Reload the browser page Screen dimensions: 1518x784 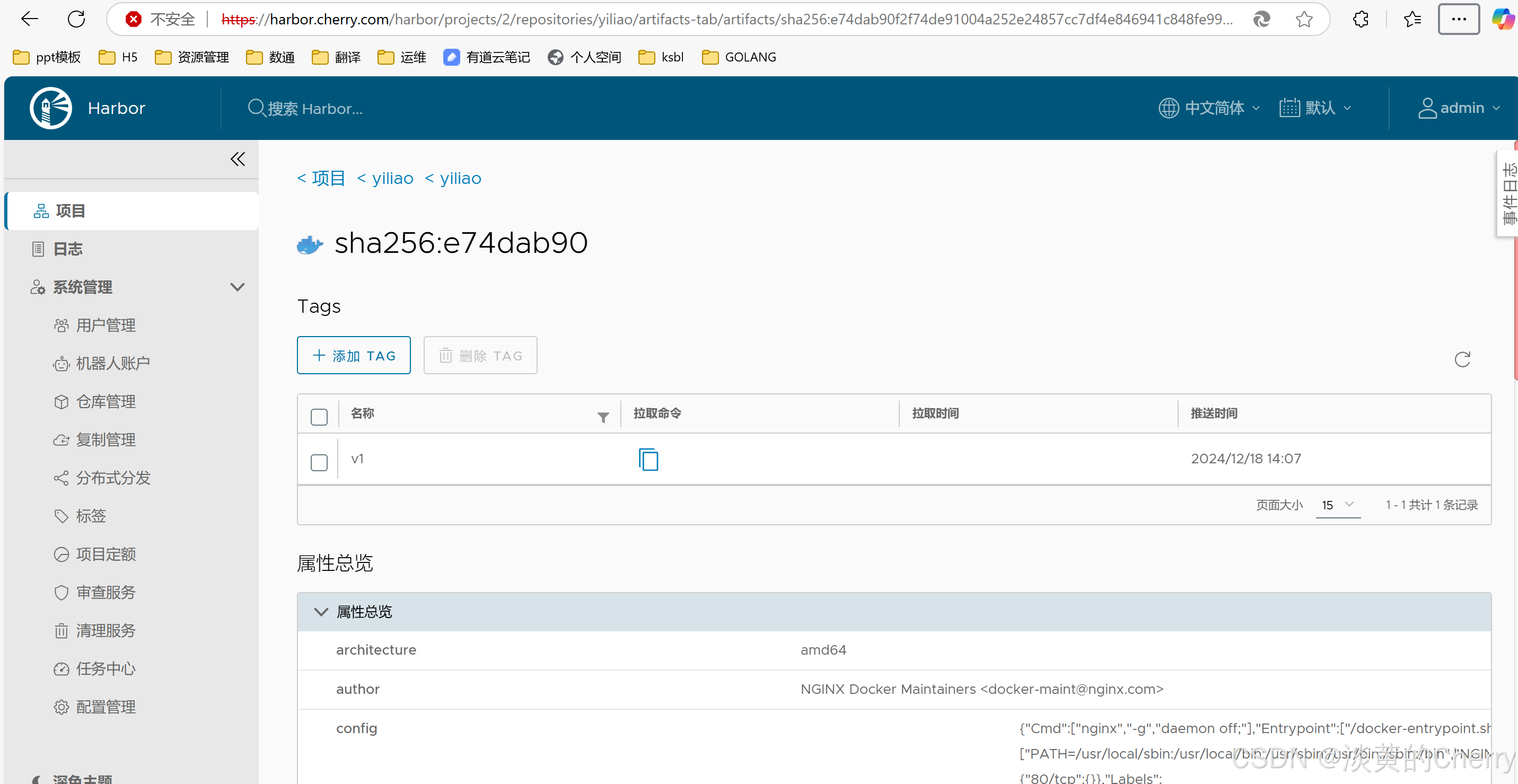click(x=76, y=19)
